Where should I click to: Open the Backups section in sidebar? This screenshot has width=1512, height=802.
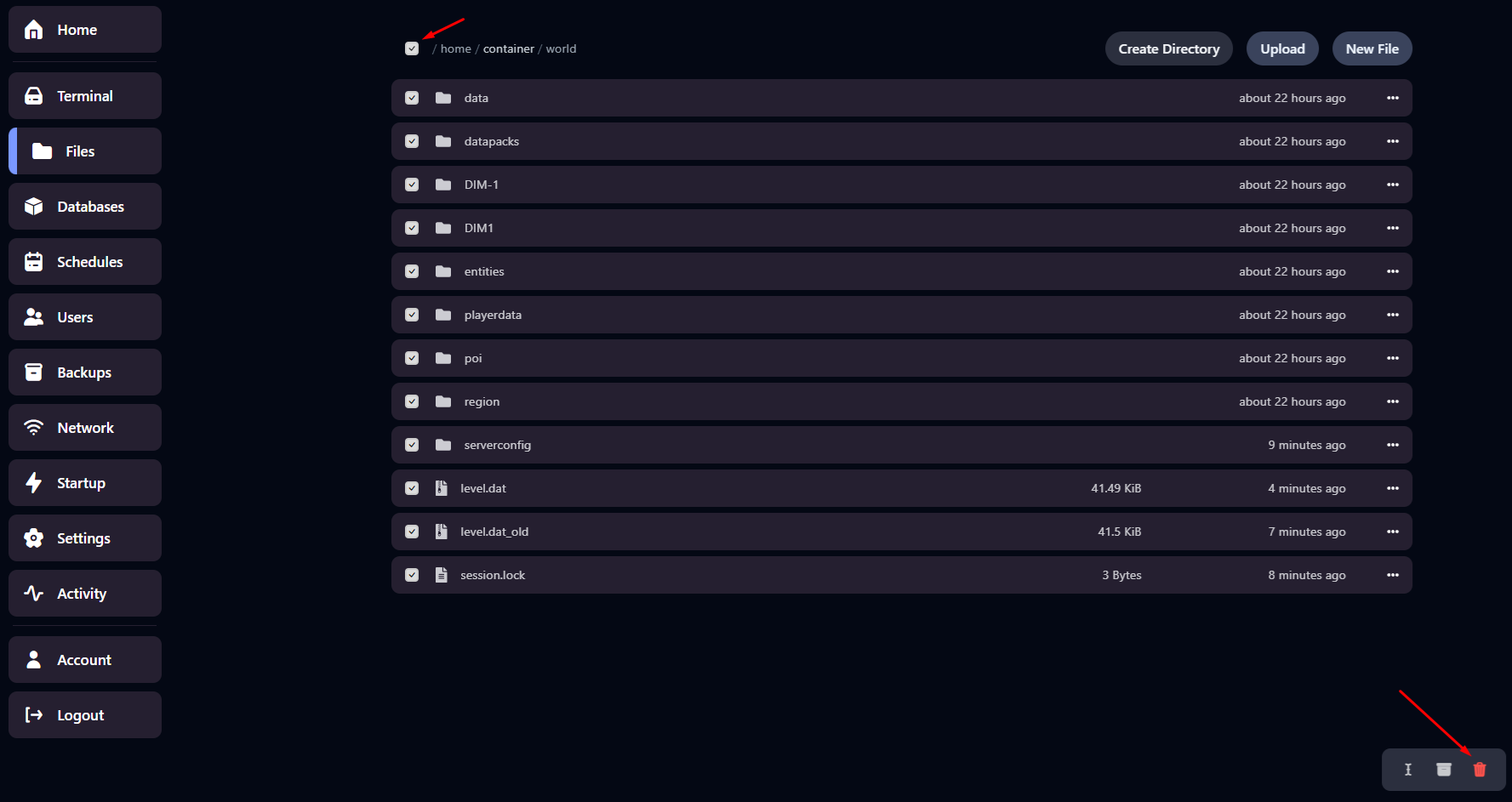pos(85,373)
